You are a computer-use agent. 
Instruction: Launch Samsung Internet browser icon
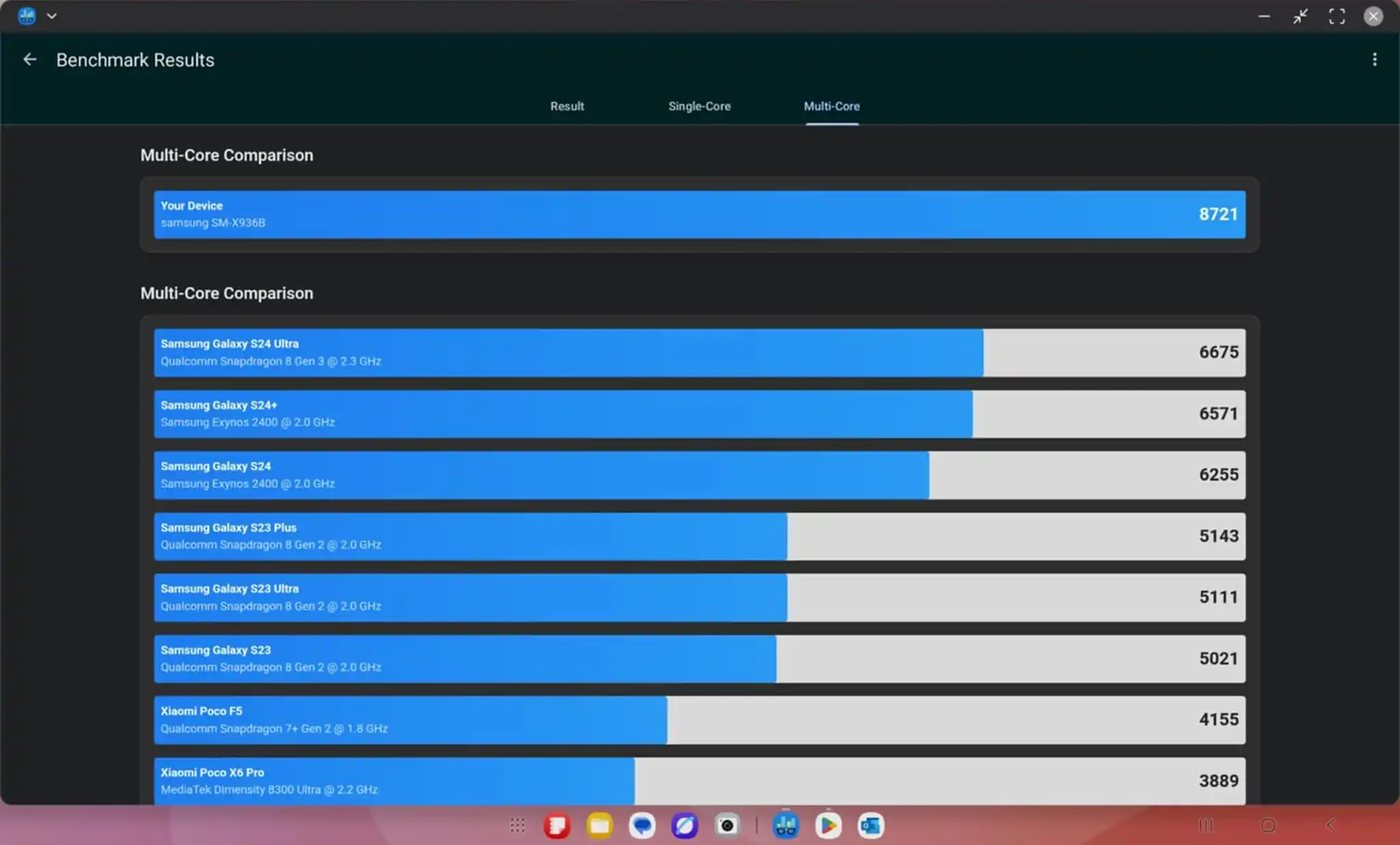point(684,826)
